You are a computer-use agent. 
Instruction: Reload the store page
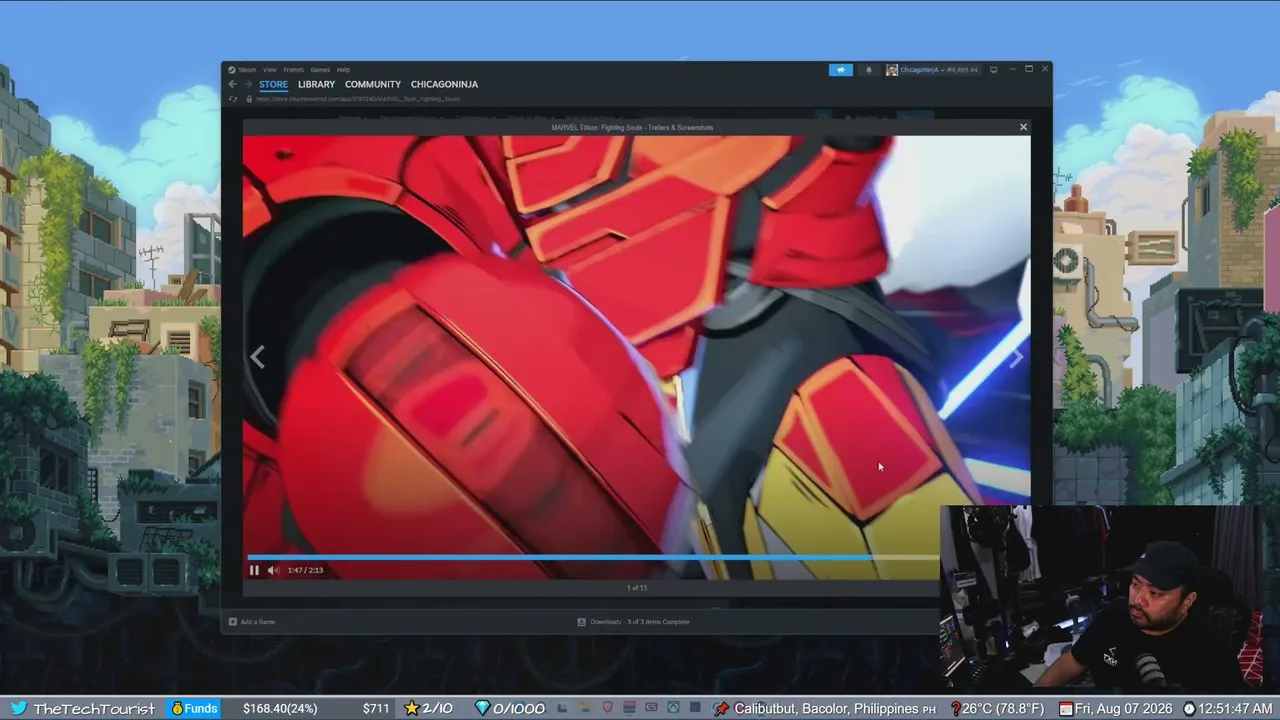click(232, 99)
